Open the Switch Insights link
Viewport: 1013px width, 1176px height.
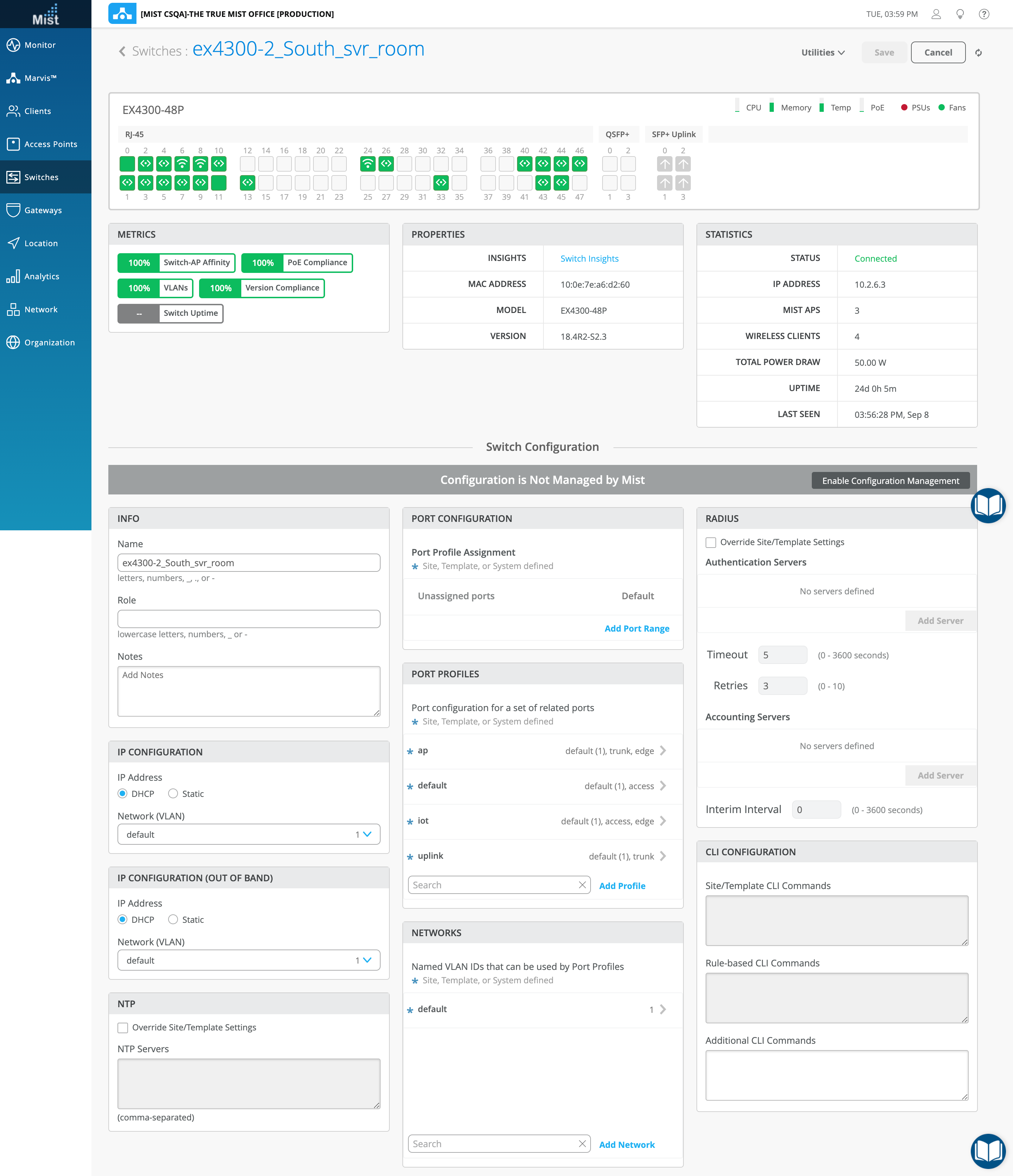click(x=589, y=258)
